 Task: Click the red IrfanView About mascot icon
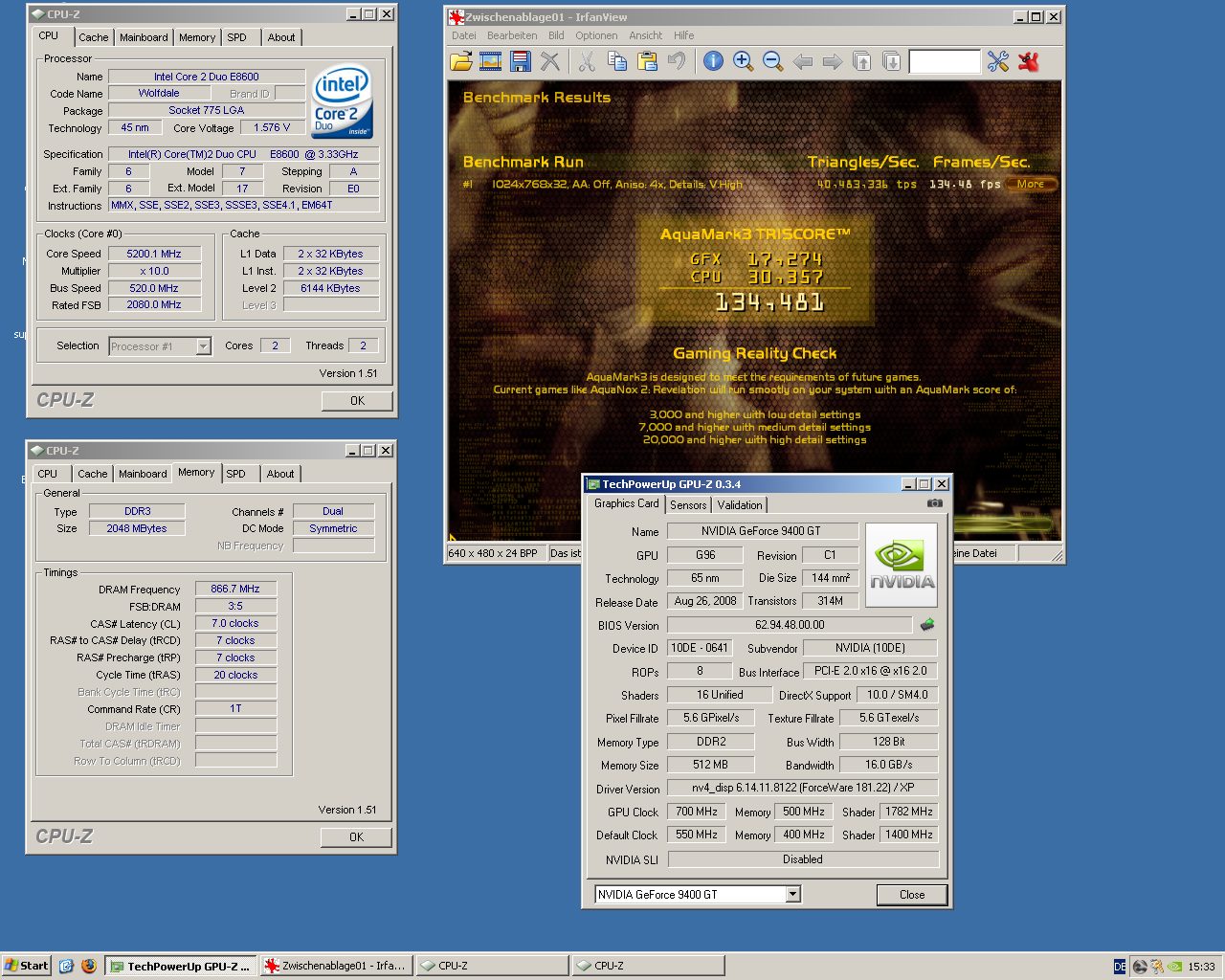tap(1029, 61)
